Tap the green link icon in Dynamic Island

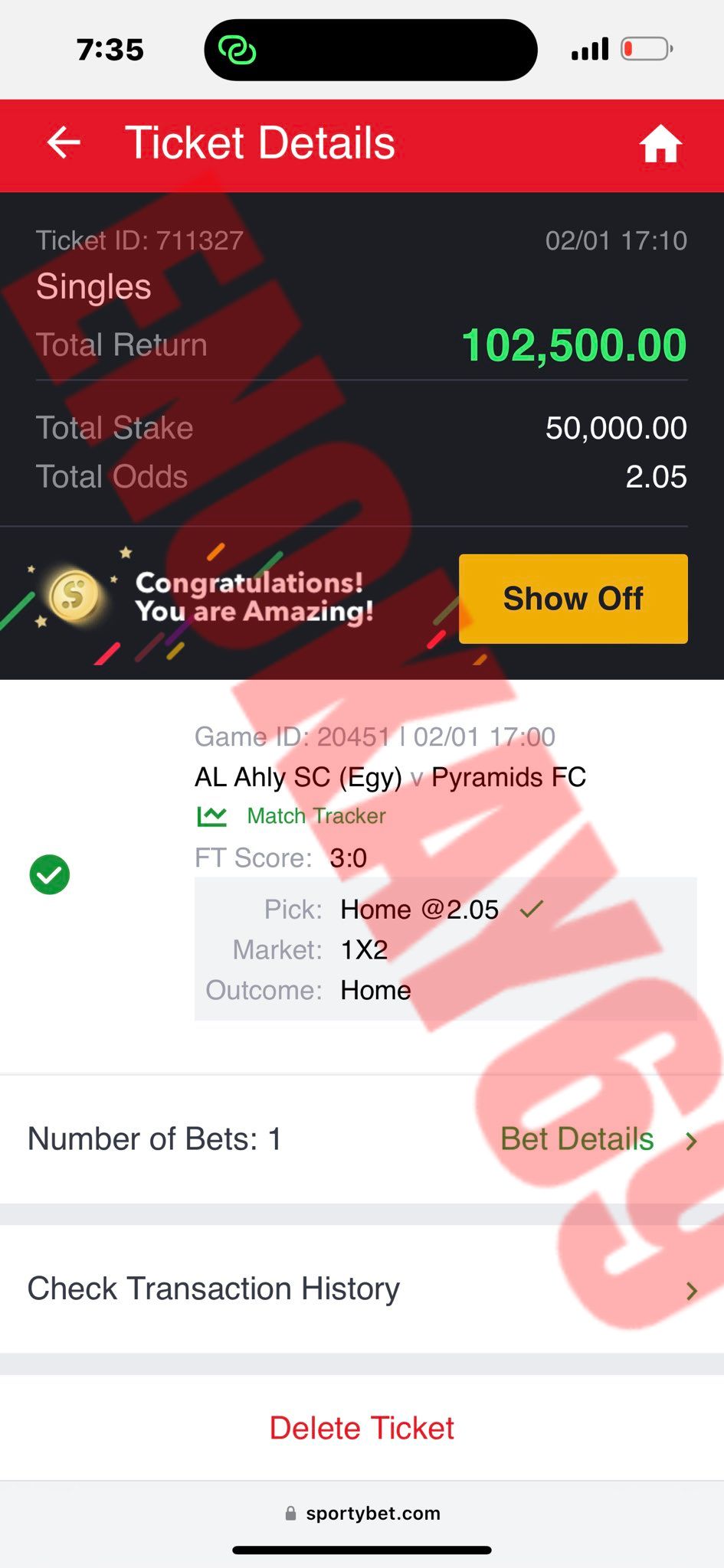(237, 51)
